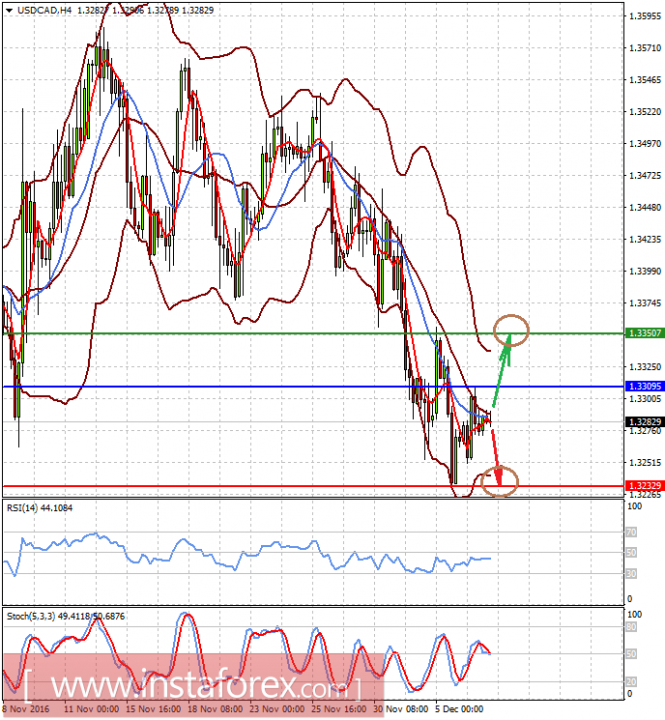Click the 11 Nov 00:00 time label
This screenshot has height=720, width=665.
coord(92,709)
